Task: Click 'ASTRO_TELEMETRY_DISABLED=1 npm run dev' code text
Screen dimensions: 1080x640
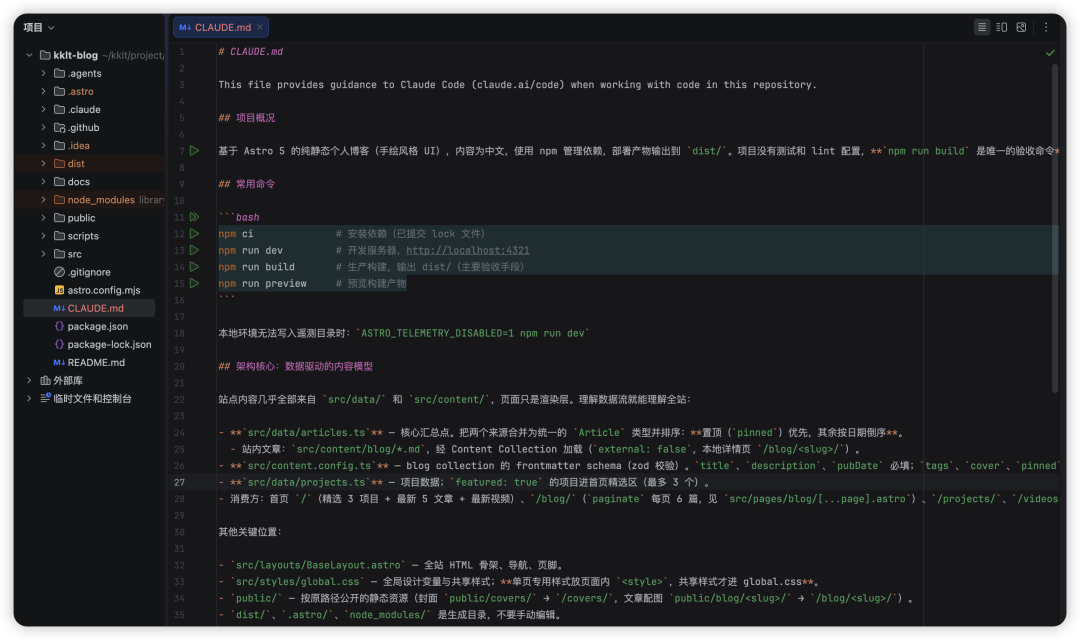Action: 472,333
